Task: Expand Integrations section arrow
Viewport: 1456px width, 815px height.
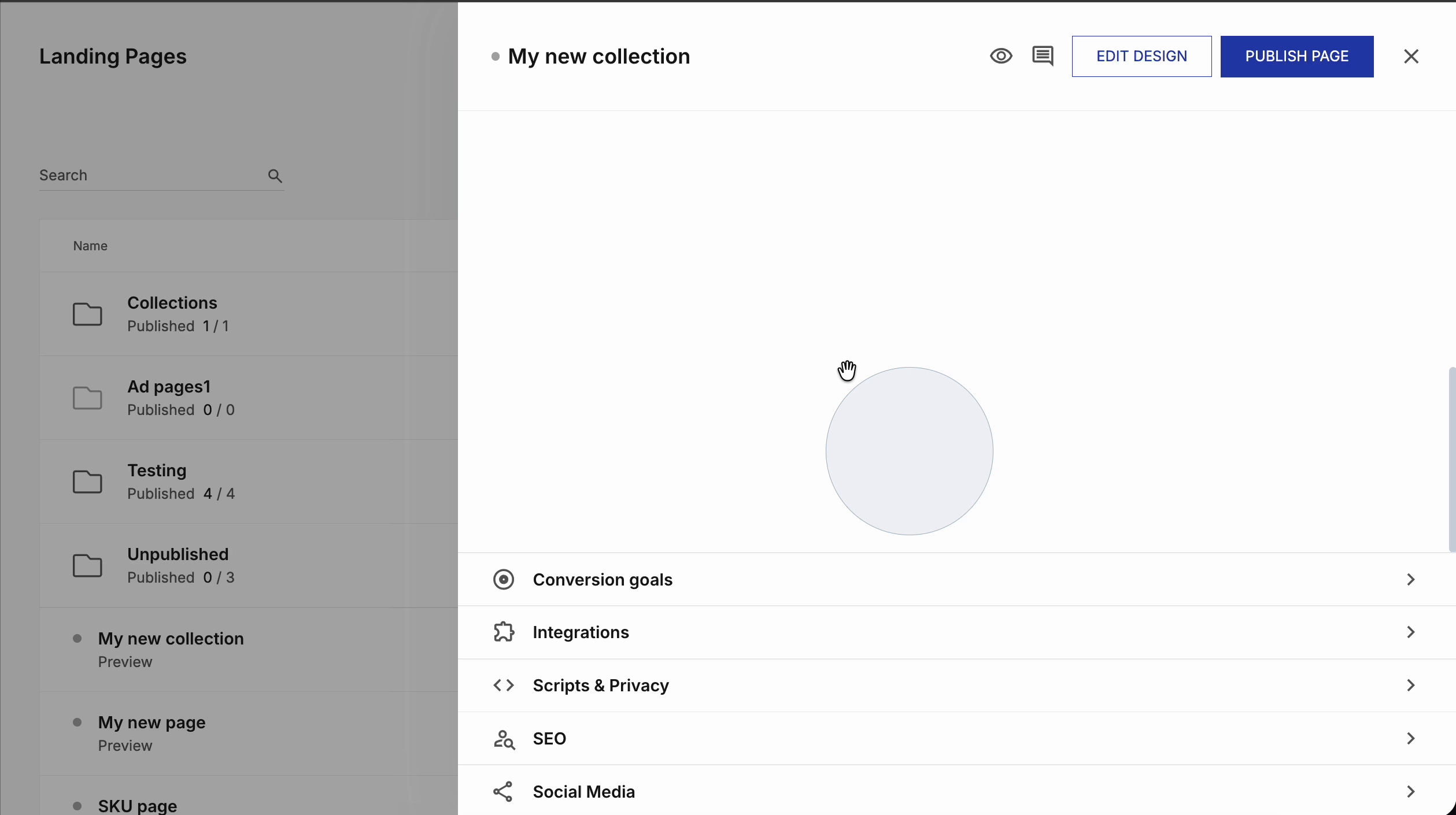Action: pos(1410,632)
